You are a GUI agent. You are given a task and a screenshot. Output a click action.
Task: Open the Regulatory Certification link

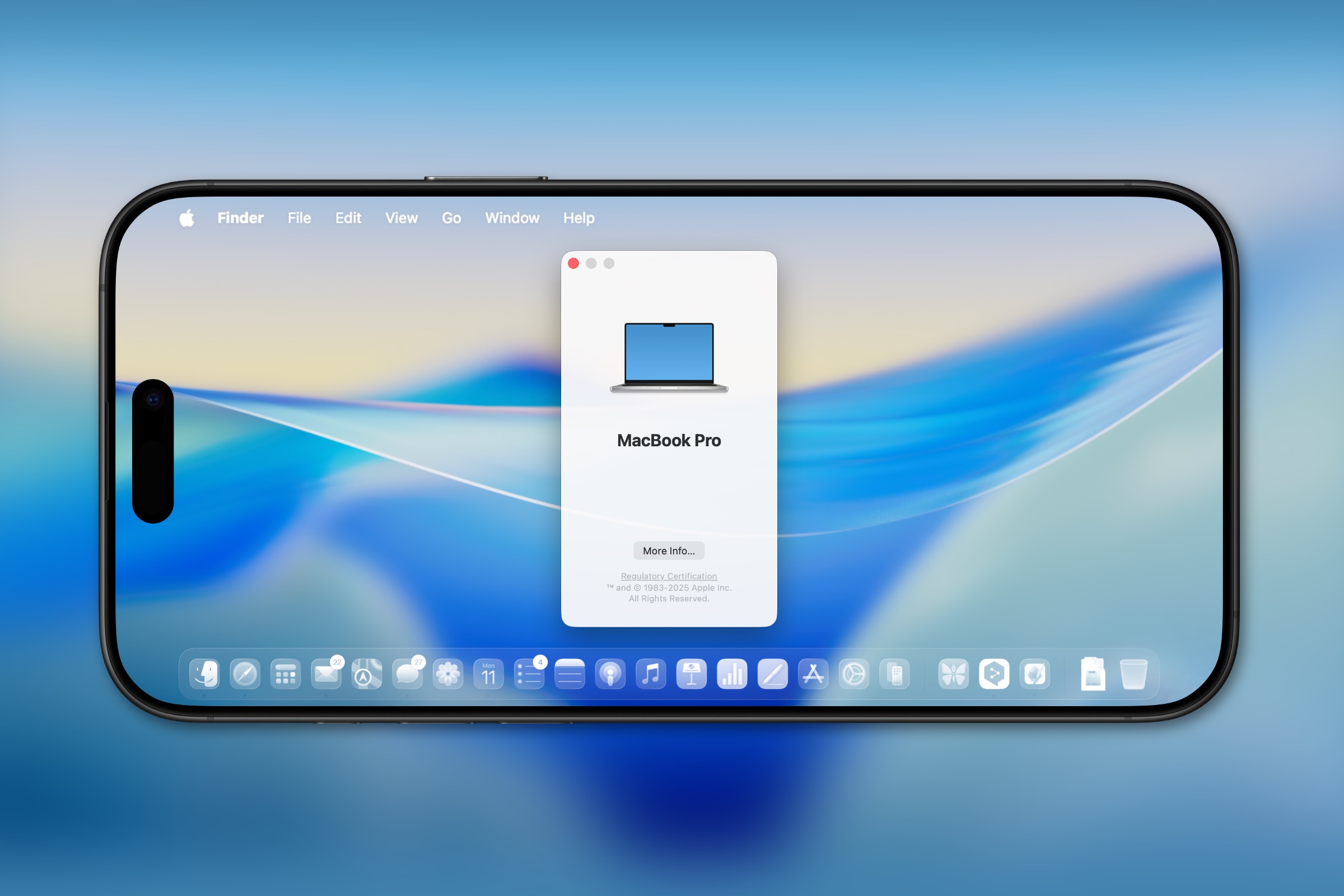(x=669, y=576)
